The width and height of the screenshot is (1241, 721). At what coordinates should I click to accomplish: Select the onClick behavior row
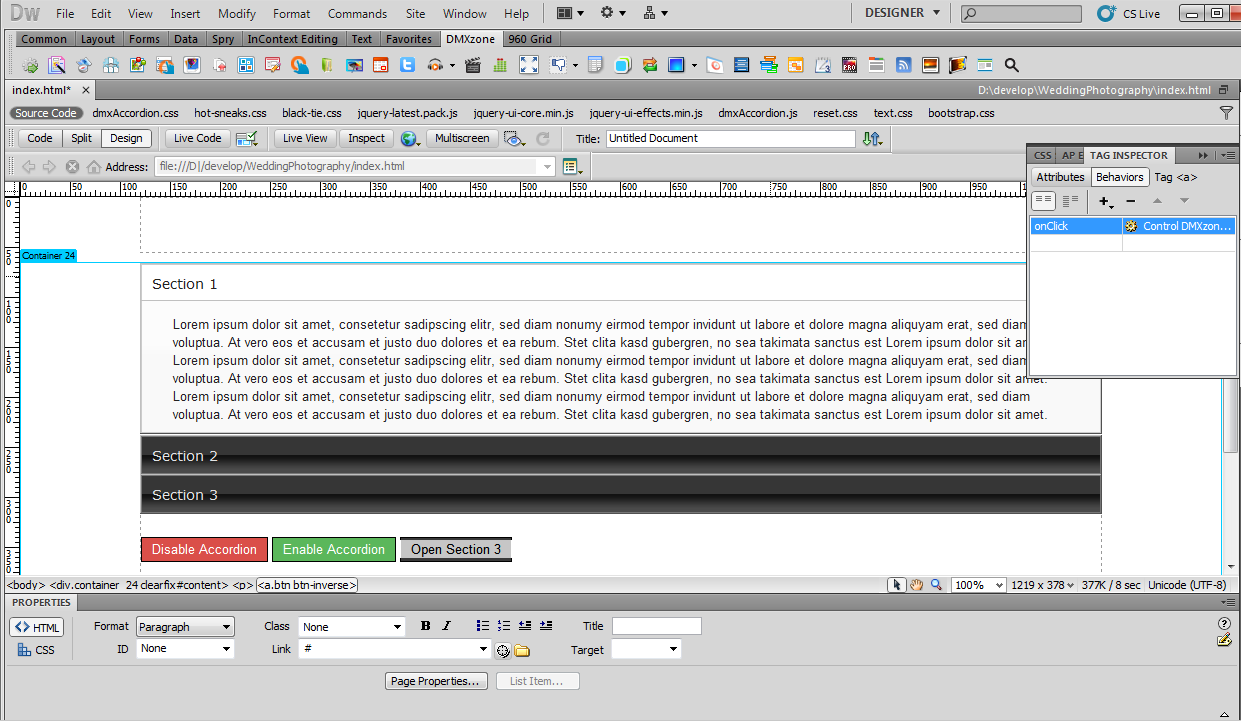click(1133, 227)
